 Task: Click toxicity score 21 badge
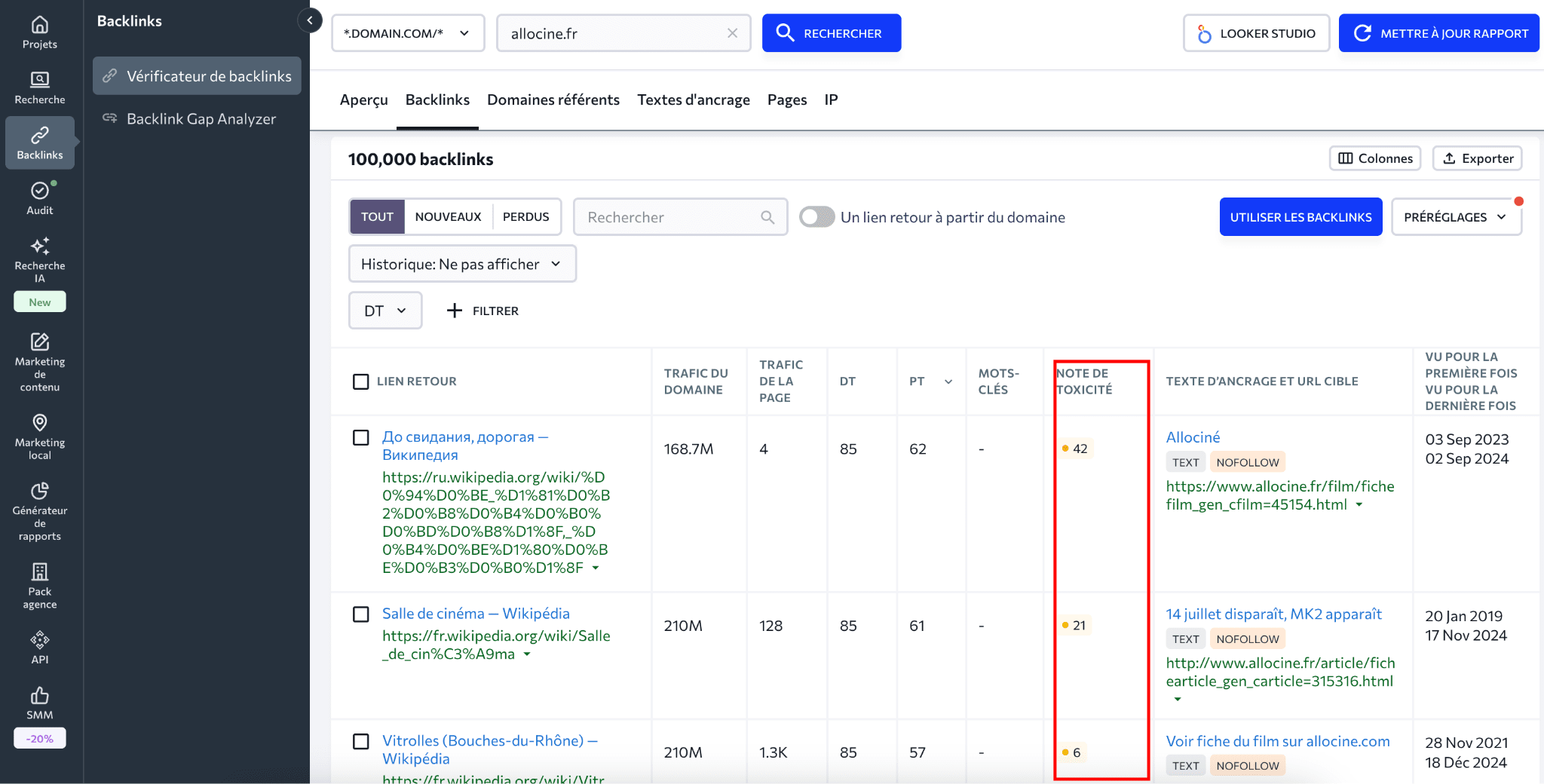click(1074, 625)
